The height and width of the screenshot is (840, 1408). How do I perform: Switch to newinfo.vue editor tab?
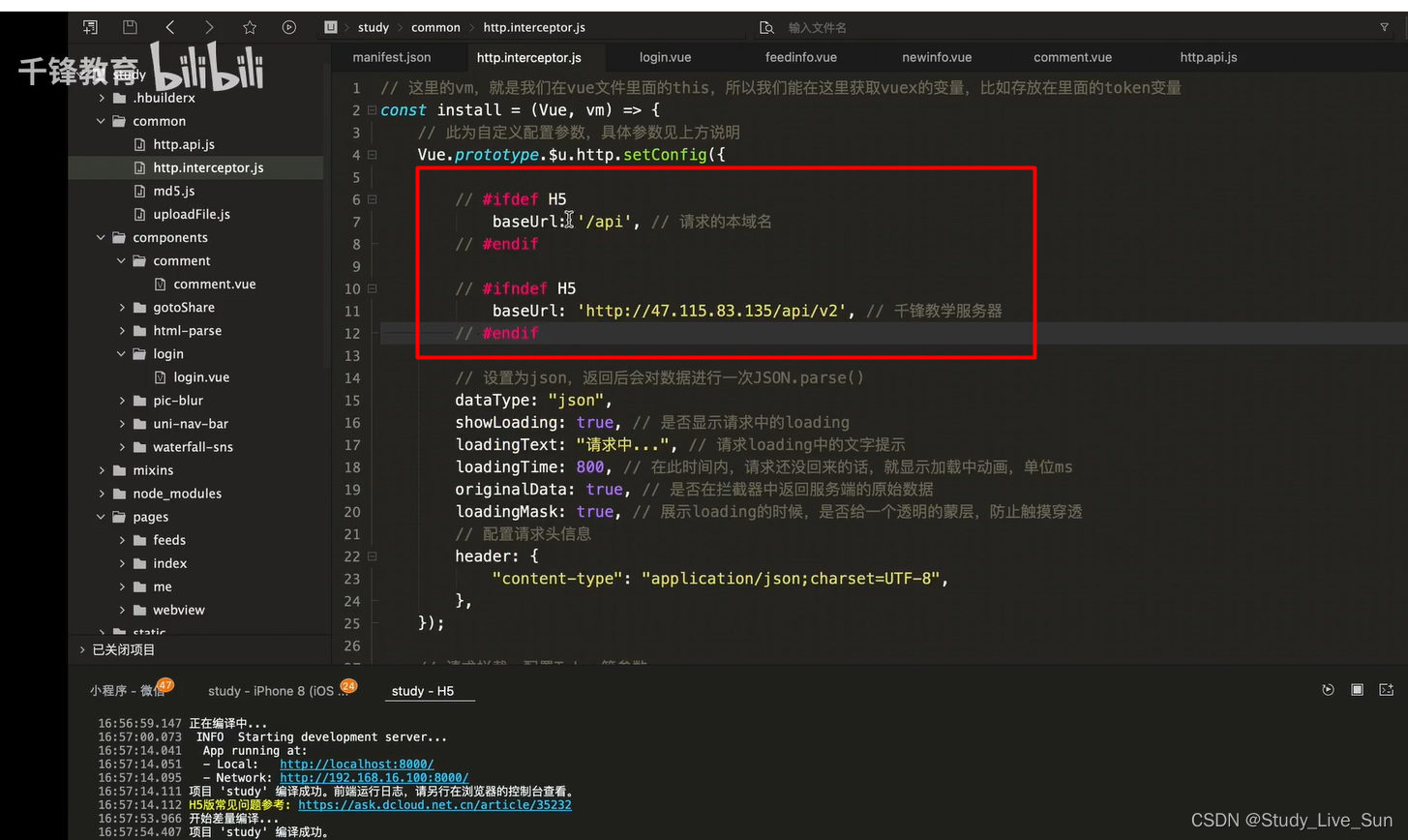[937, 57]
